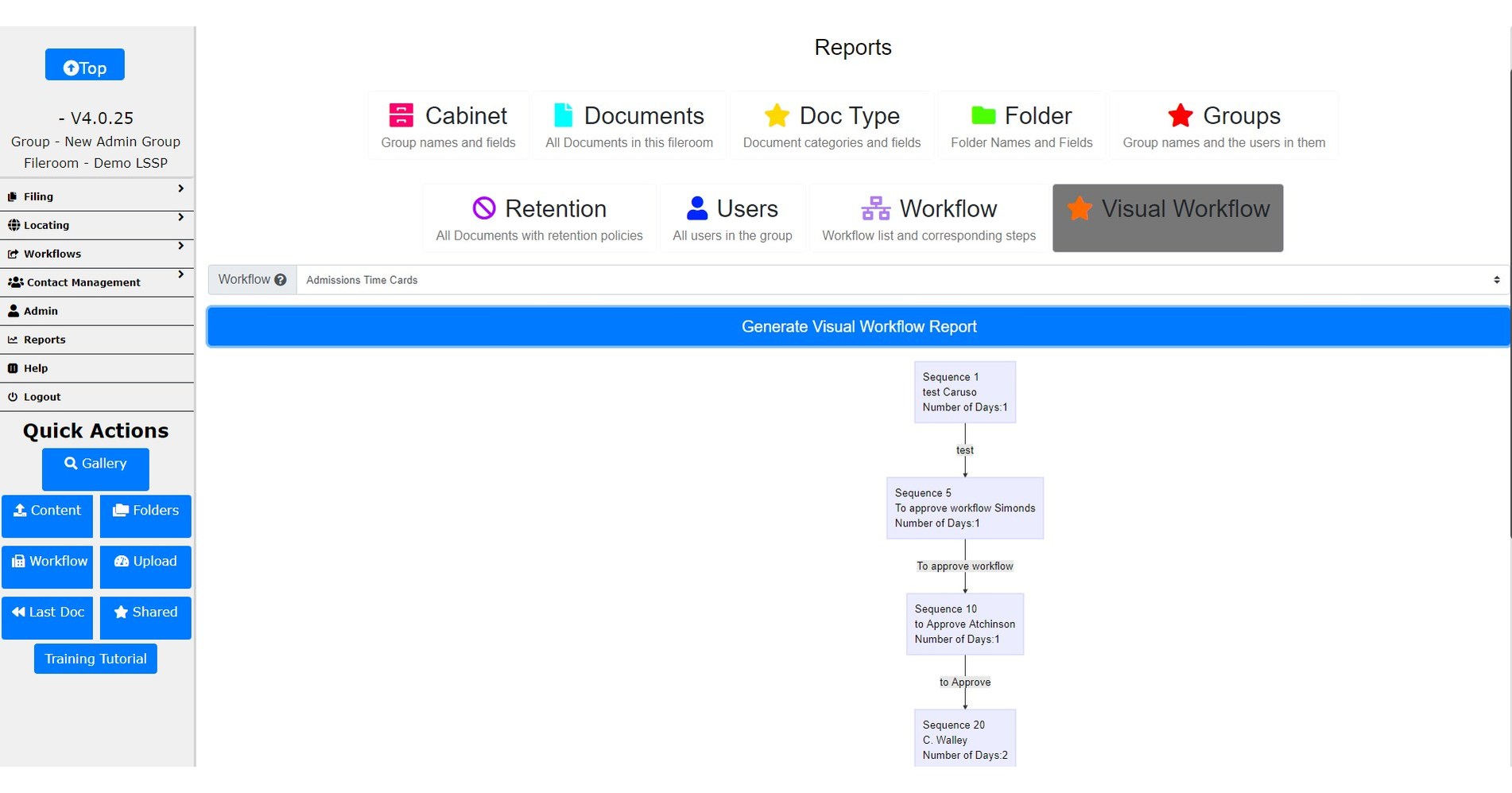Select the Logout menu item
1512x793 pixels.
(x=97, y=397)
